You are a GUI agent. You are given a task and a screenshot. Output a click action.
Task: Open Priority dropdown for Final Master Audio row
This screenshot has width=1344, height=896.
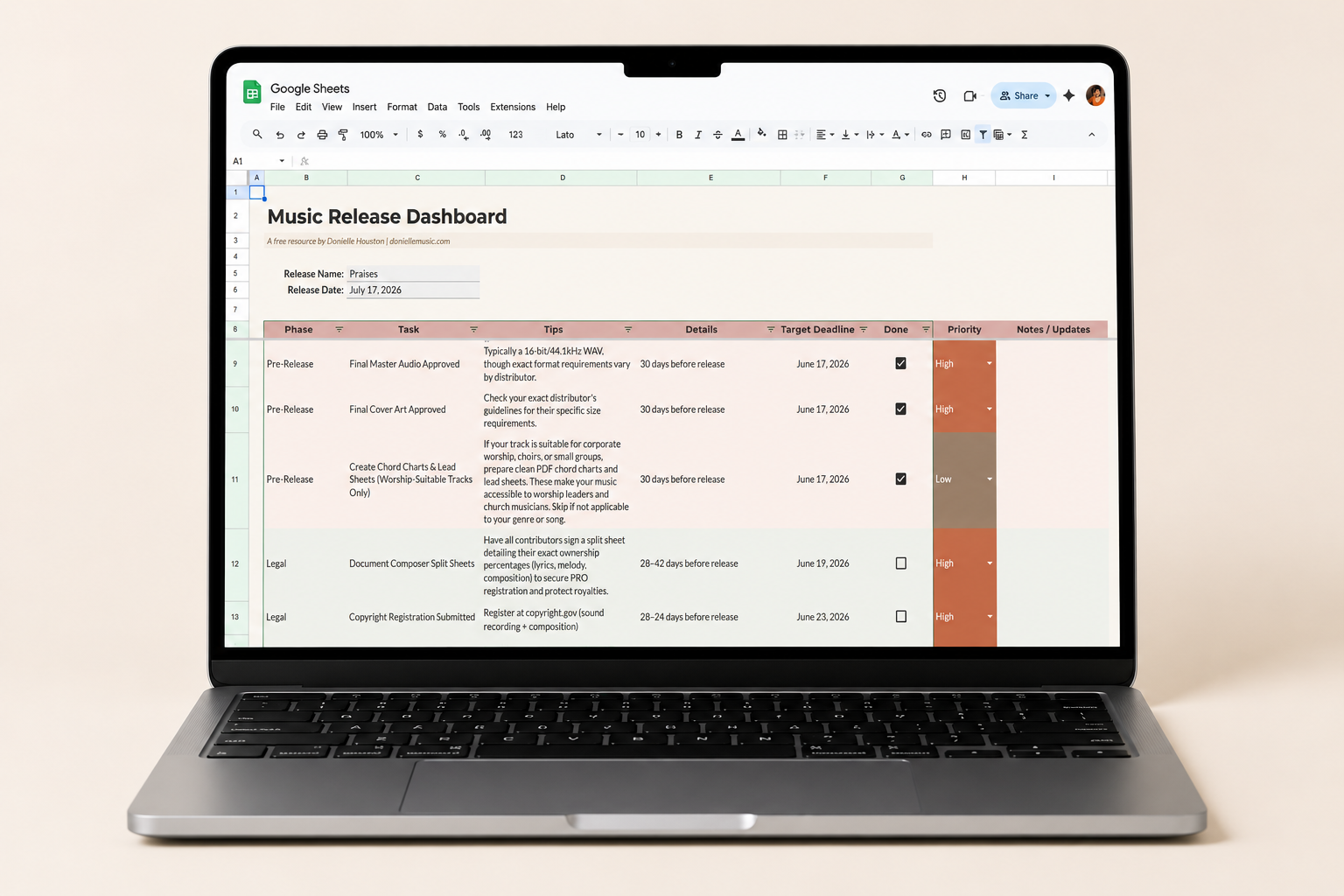[990, 363]
